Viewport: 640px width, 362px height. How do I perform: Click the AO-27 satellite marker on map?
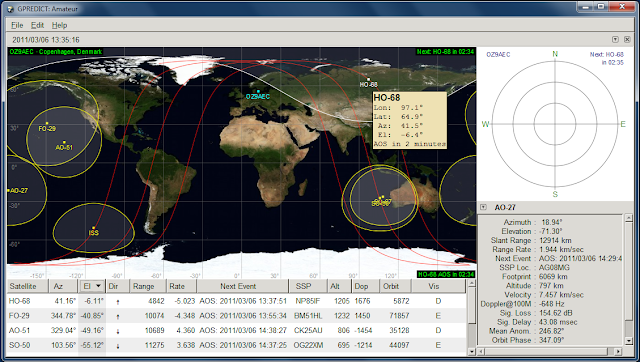click(8, 190)
